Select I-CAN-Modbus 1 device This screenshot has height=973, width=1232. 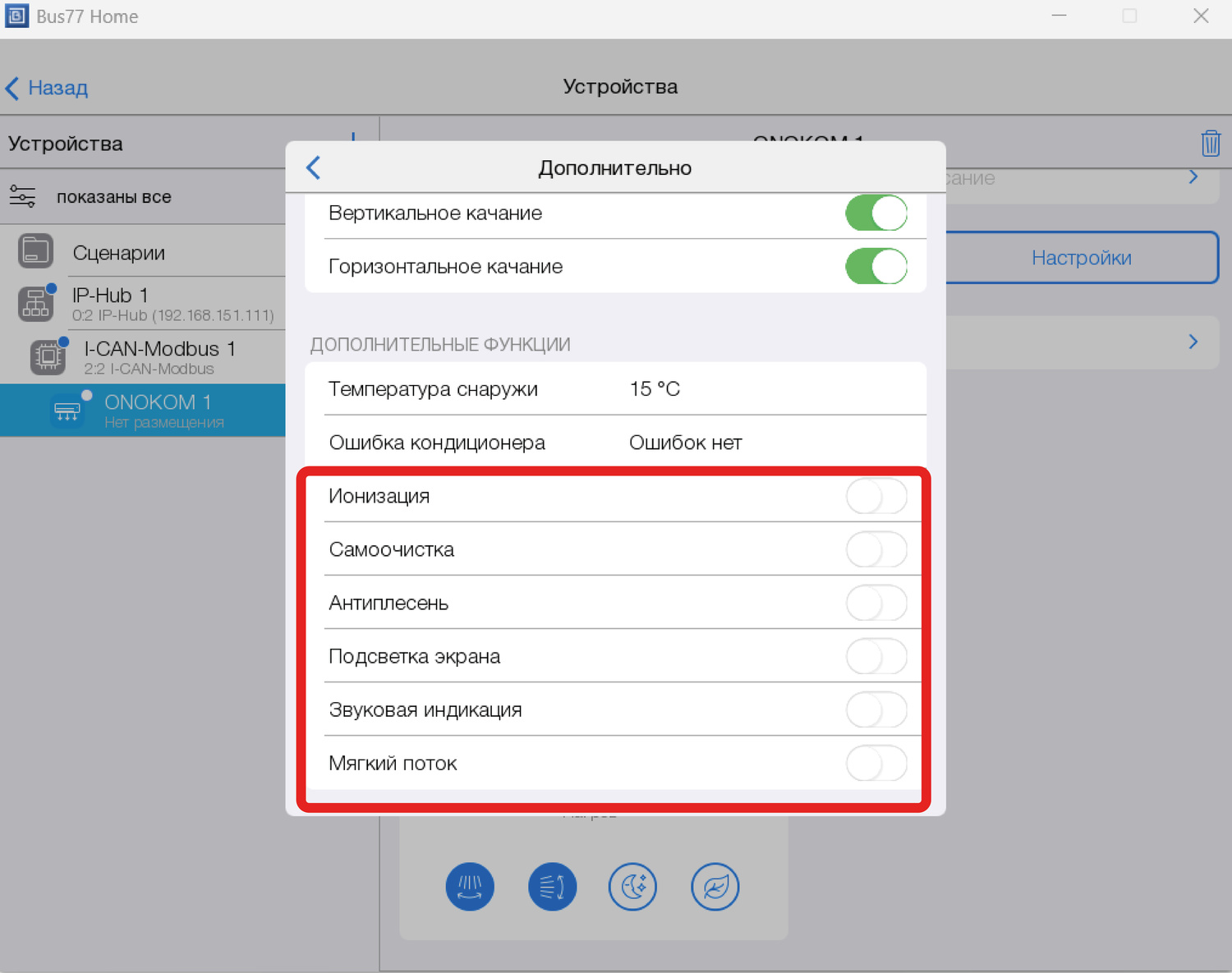tap(159, 357)
